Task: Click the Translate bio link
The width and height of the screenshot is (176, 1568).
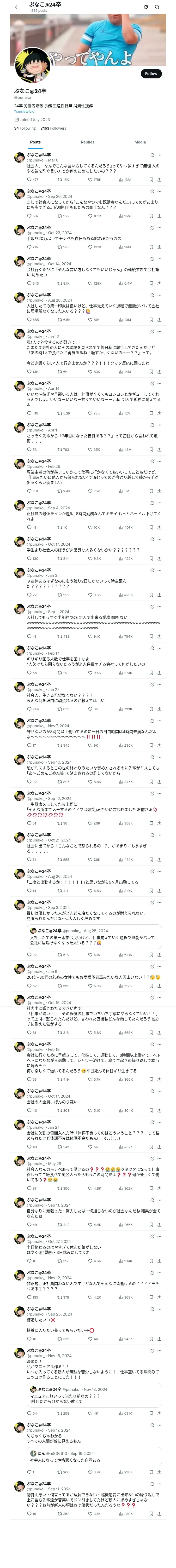Action: (24, 111)
